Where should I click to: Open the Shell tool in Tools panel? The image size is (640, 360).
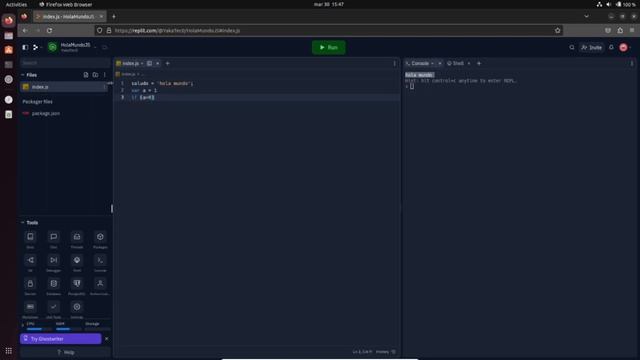pos(77,263)
